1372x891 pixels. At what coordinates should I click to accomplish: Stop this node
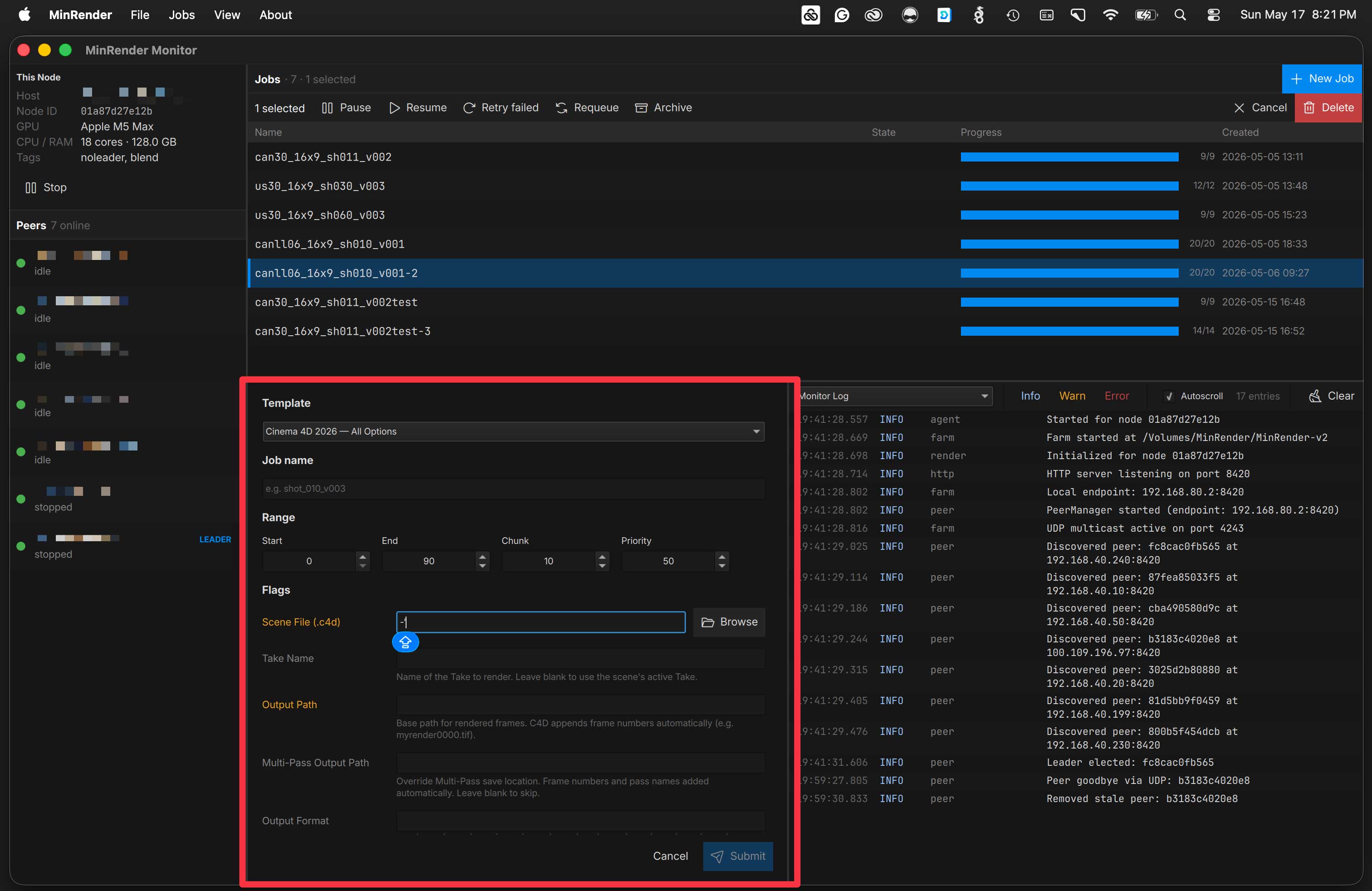tap(46, 187)
